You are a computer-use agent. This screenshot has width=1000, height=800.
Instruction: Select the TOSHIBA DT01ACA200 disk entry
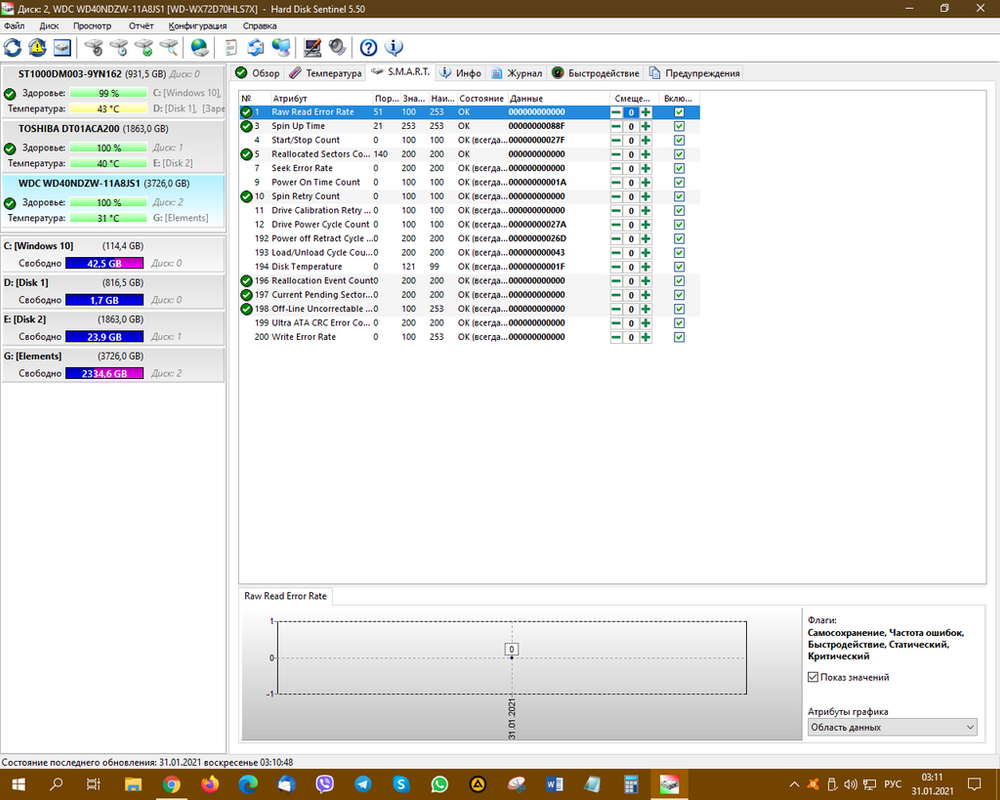point(114,145)
